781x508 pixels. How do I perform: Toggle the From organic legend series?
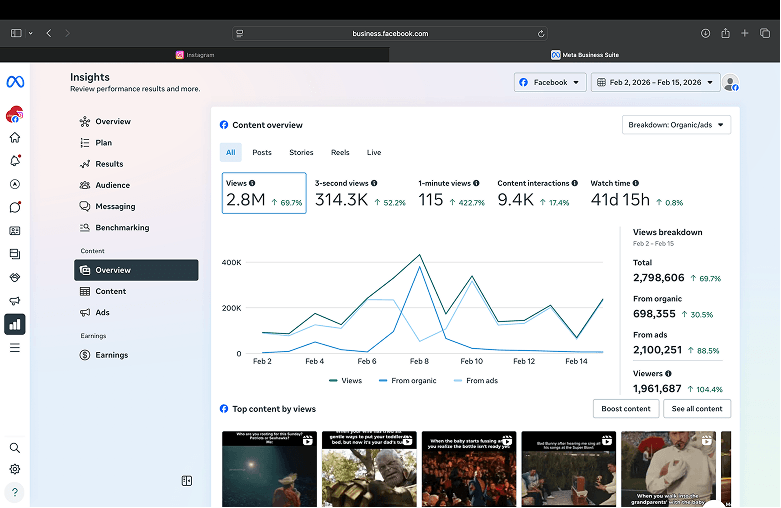[408, 381]
